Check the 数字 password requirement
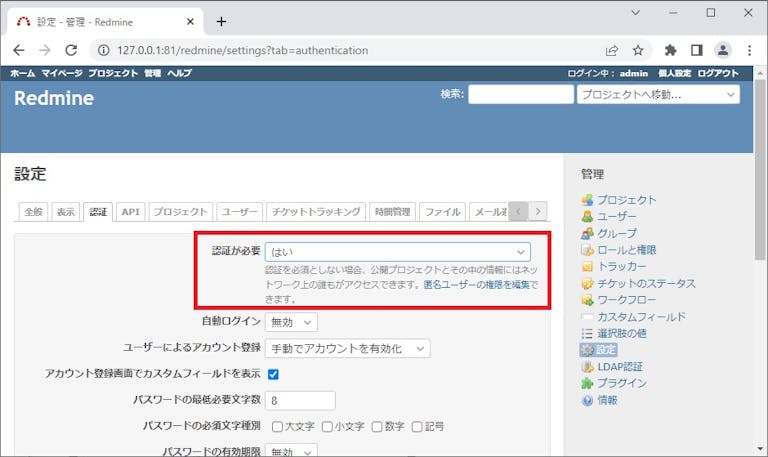Image resolution: width=768 pixels, height=457 pixels. pos(377,427)
